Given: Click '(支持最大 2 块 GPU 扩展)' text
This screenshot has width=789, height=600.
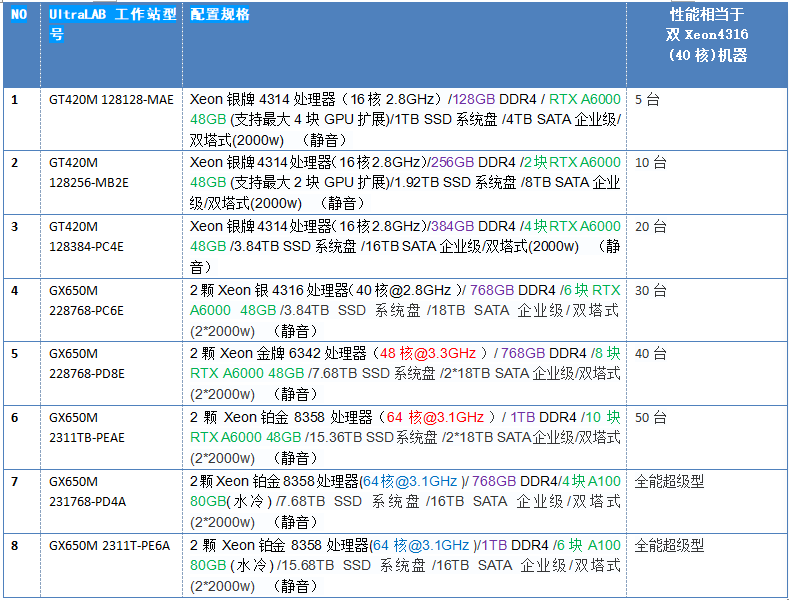Looking at the screenshot, I should click(x=310, y=182).
